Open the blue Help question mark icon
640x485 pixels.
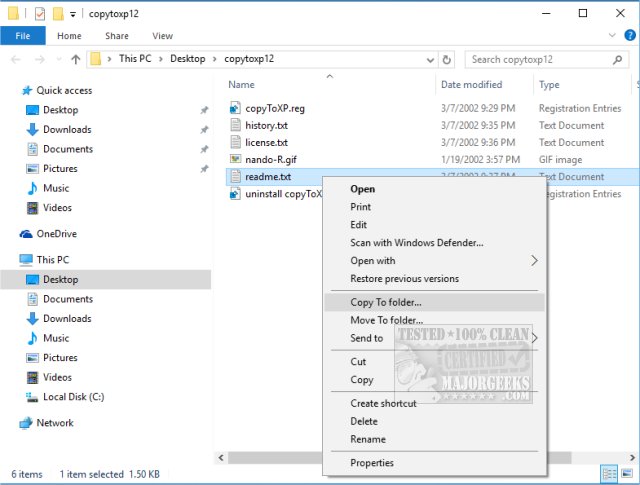pyautogui.click(x=630, y=35)
